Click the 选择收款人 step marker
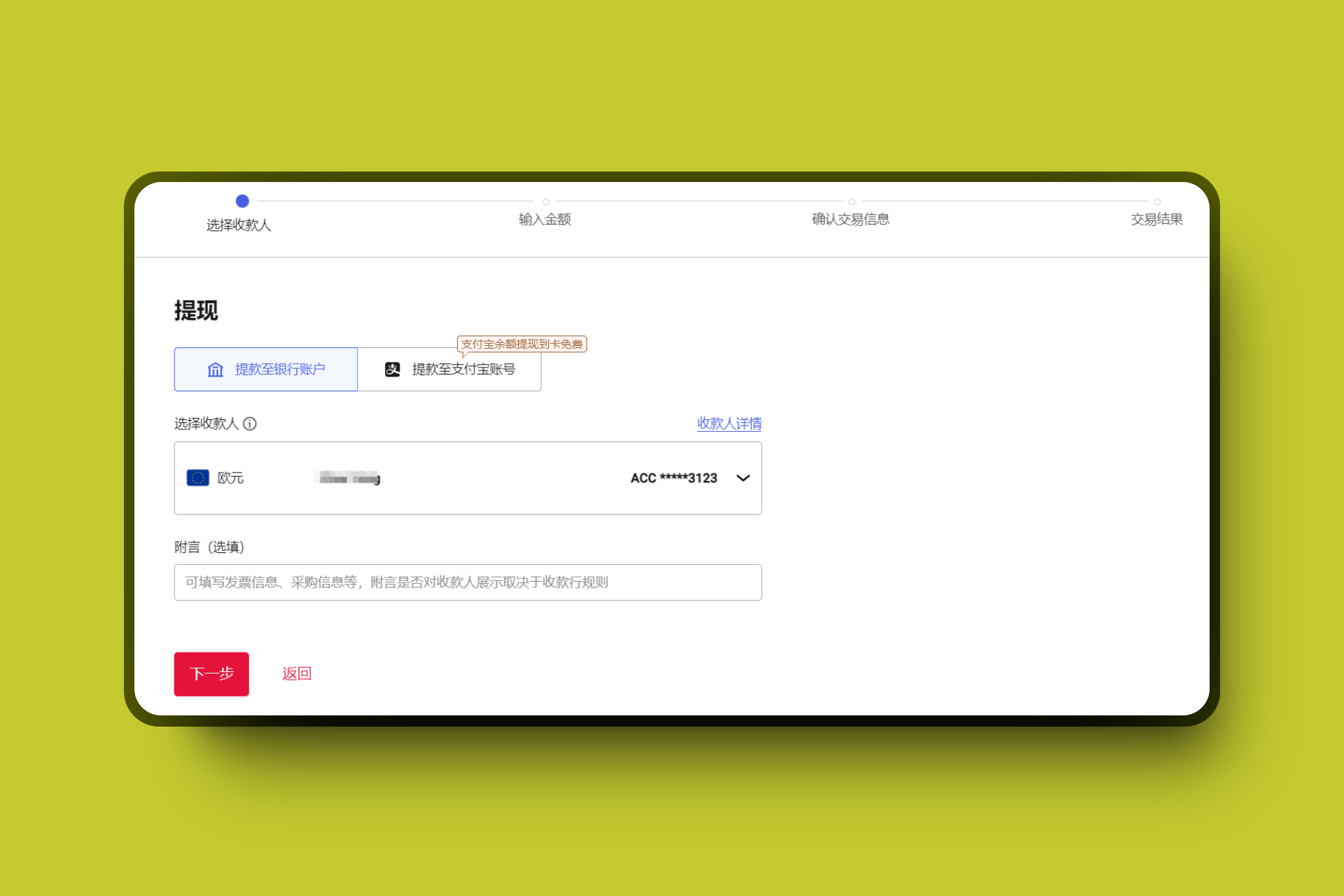 click(242, 201)
